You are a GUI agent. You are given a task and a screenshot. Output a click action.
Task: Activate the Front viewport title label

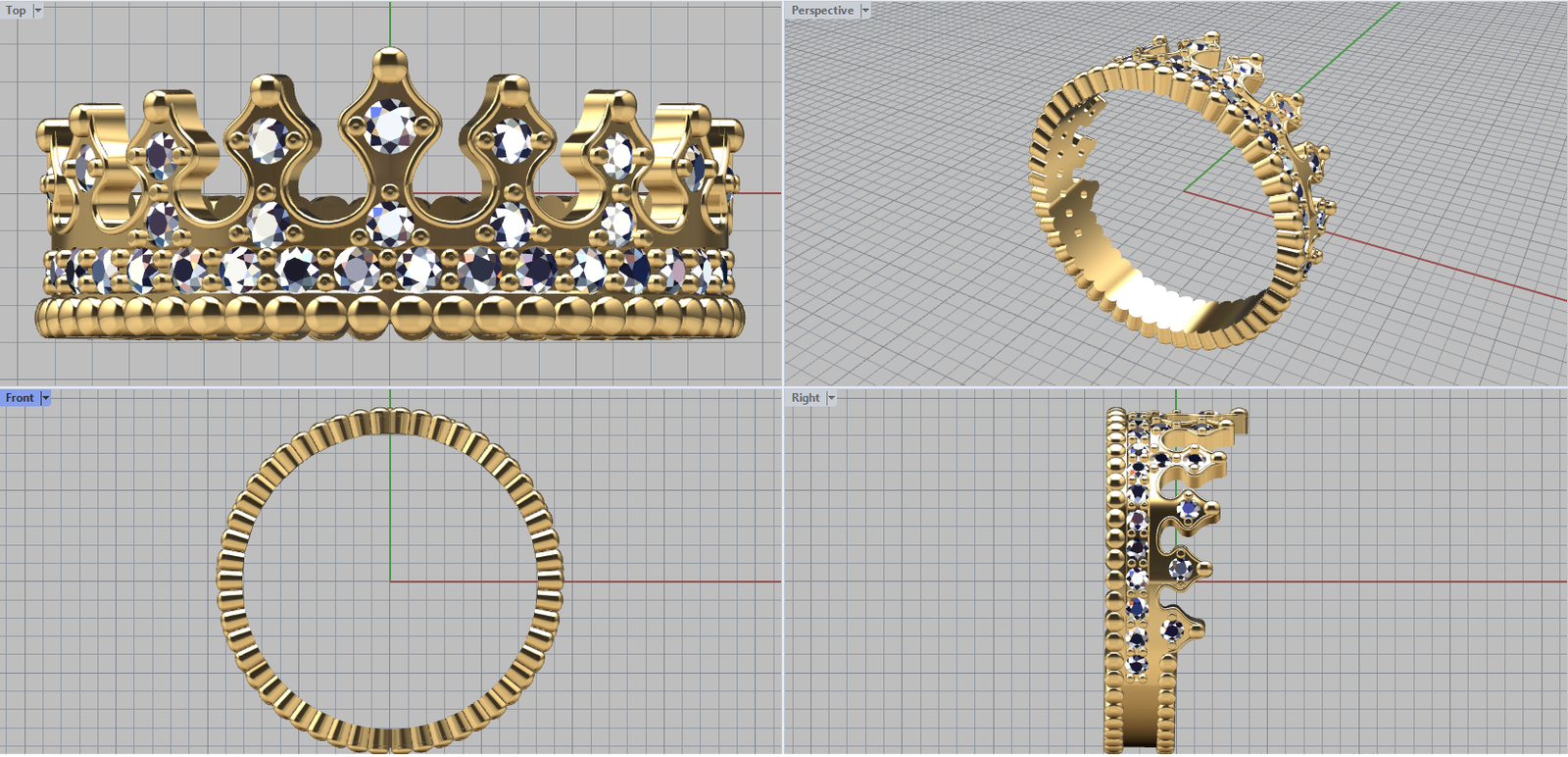pos(20,398)
